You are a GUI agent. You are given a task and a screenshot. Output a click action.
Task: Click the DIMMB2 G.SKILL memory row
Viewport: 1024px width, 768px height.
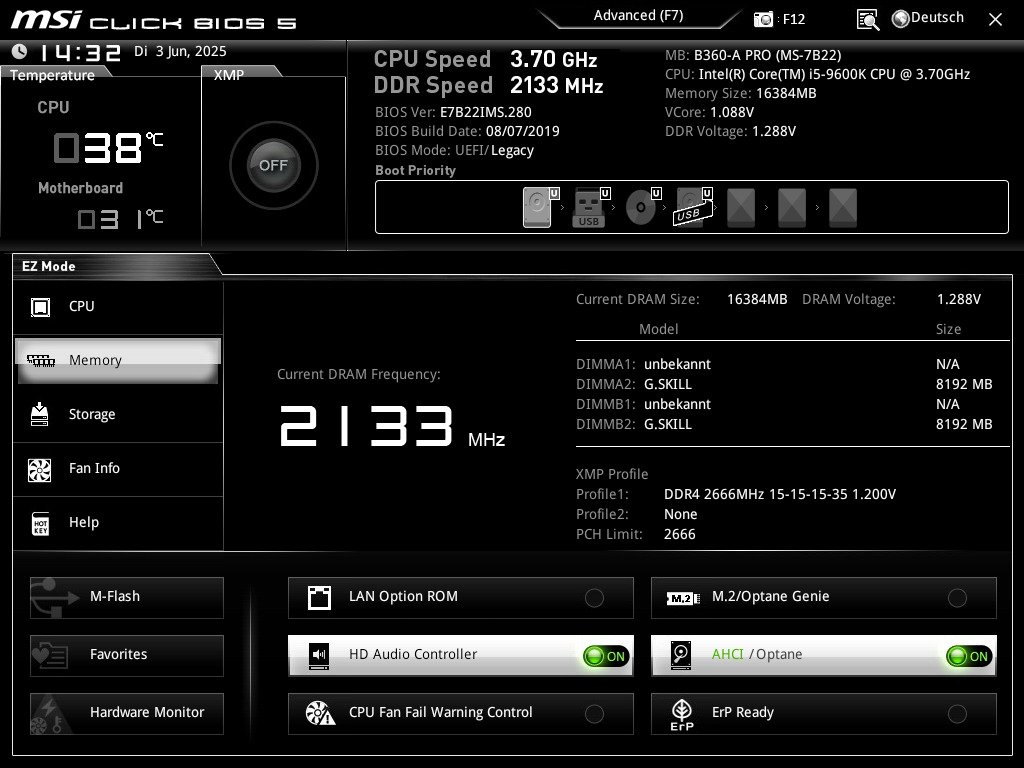point(784,424)
